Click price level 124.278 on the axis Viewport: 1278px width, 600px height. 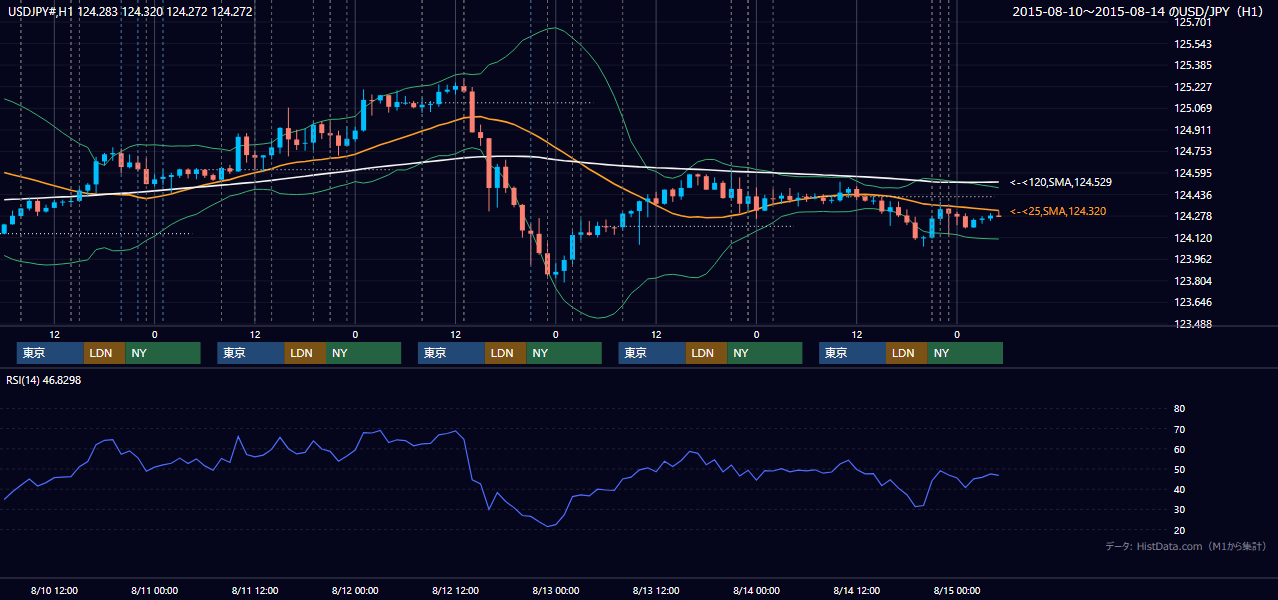(1193, 216)
